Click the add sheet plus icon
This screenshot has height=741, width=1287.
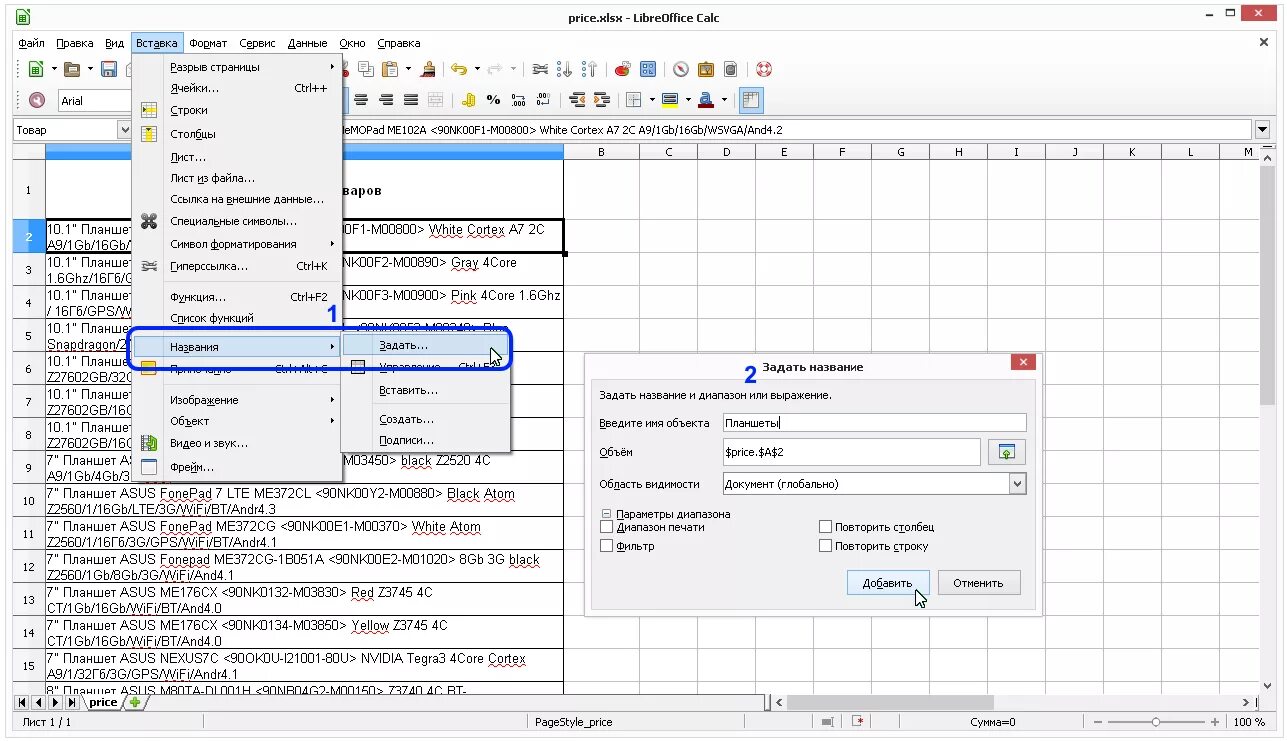coord(134,702)
